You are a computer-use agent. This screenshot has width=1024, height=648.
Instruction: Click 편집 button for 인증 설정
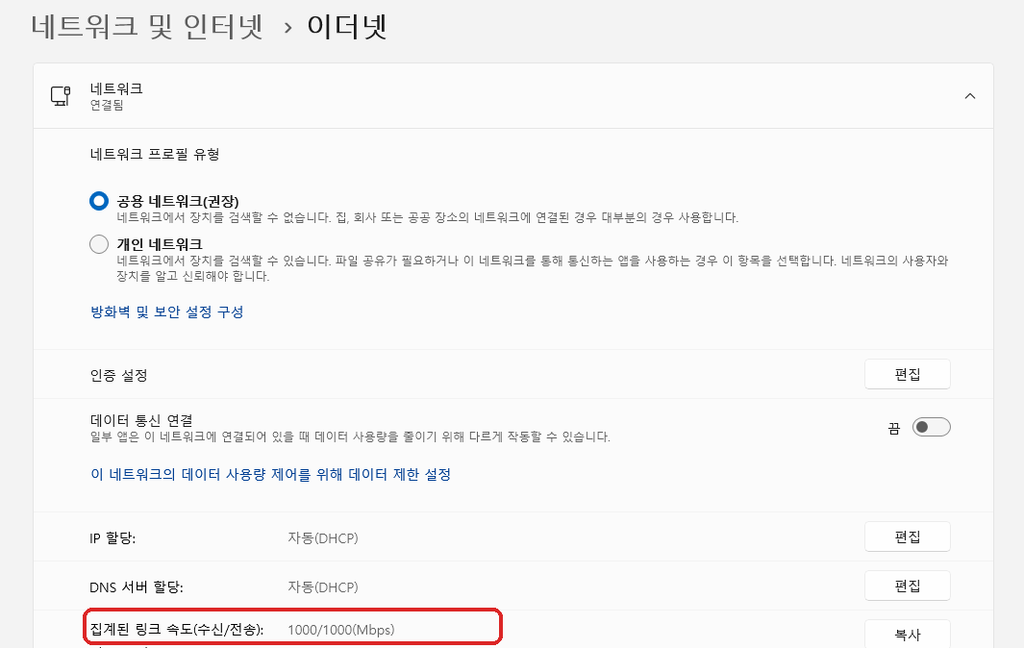[x=907, y=374]
